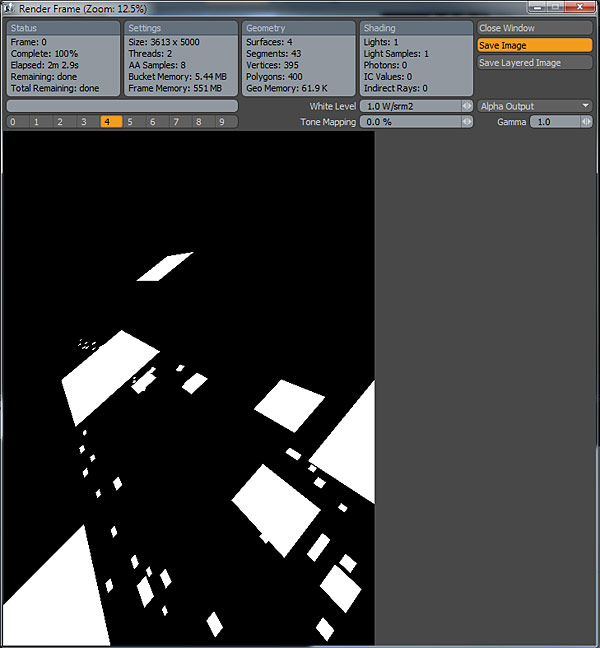Image resolution: width=600 pixels, height=648 pixels.
Task: Open the Alpha Output dropdown
Action: pyautogui.click(x=535, y=106)
